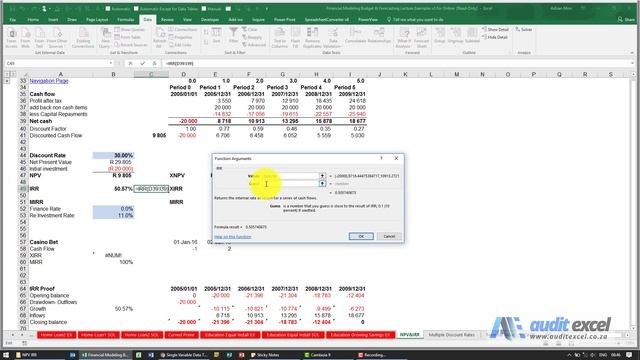Open Single Variable Data taskbar item

[183, 355]
